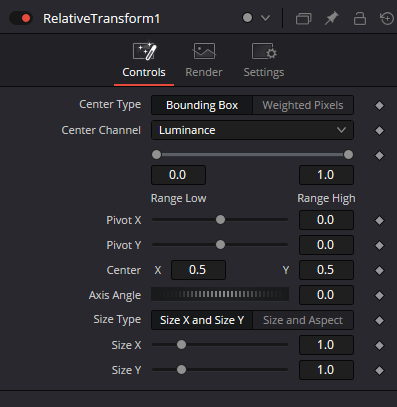Click the Pivot Y keyframe diamond
The height and width of the screenshot is (407, 397).
coord(379,246)
